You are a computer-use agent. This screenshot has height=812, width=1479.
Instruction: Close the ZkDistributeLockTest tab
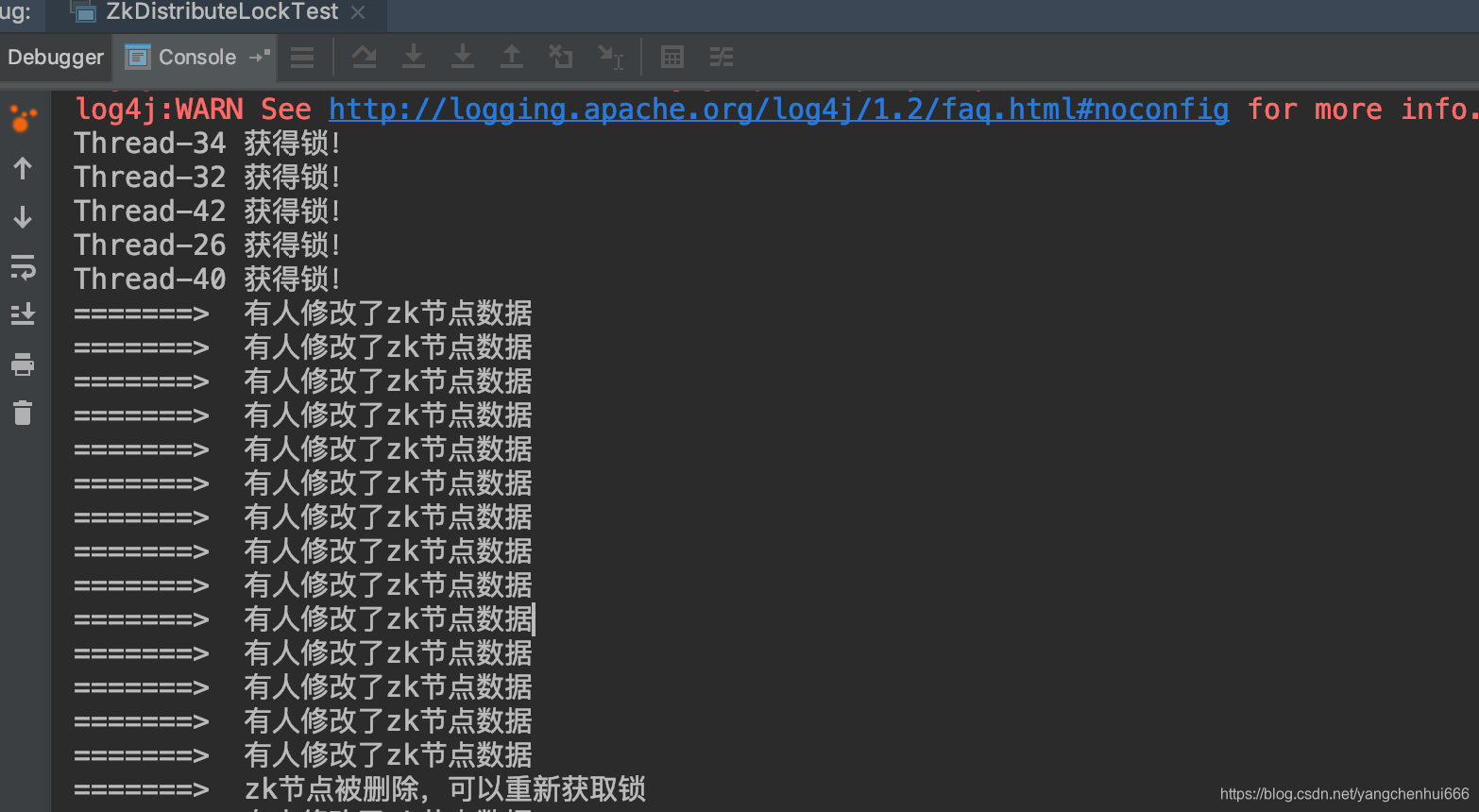pyautogui.click(x=358, y=12)
